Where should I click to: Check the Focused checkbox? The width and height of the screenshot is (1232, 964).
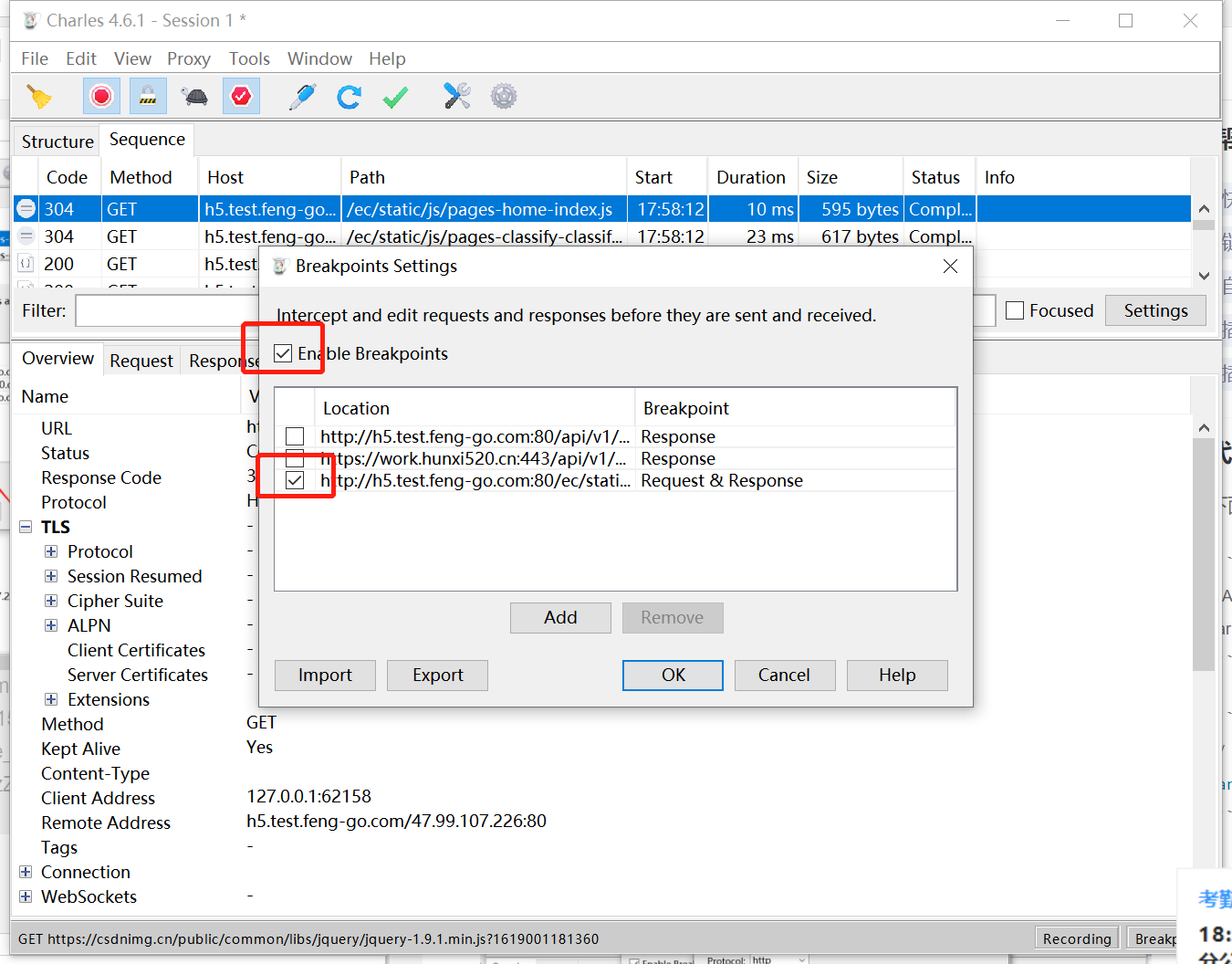coord(1015,310)
